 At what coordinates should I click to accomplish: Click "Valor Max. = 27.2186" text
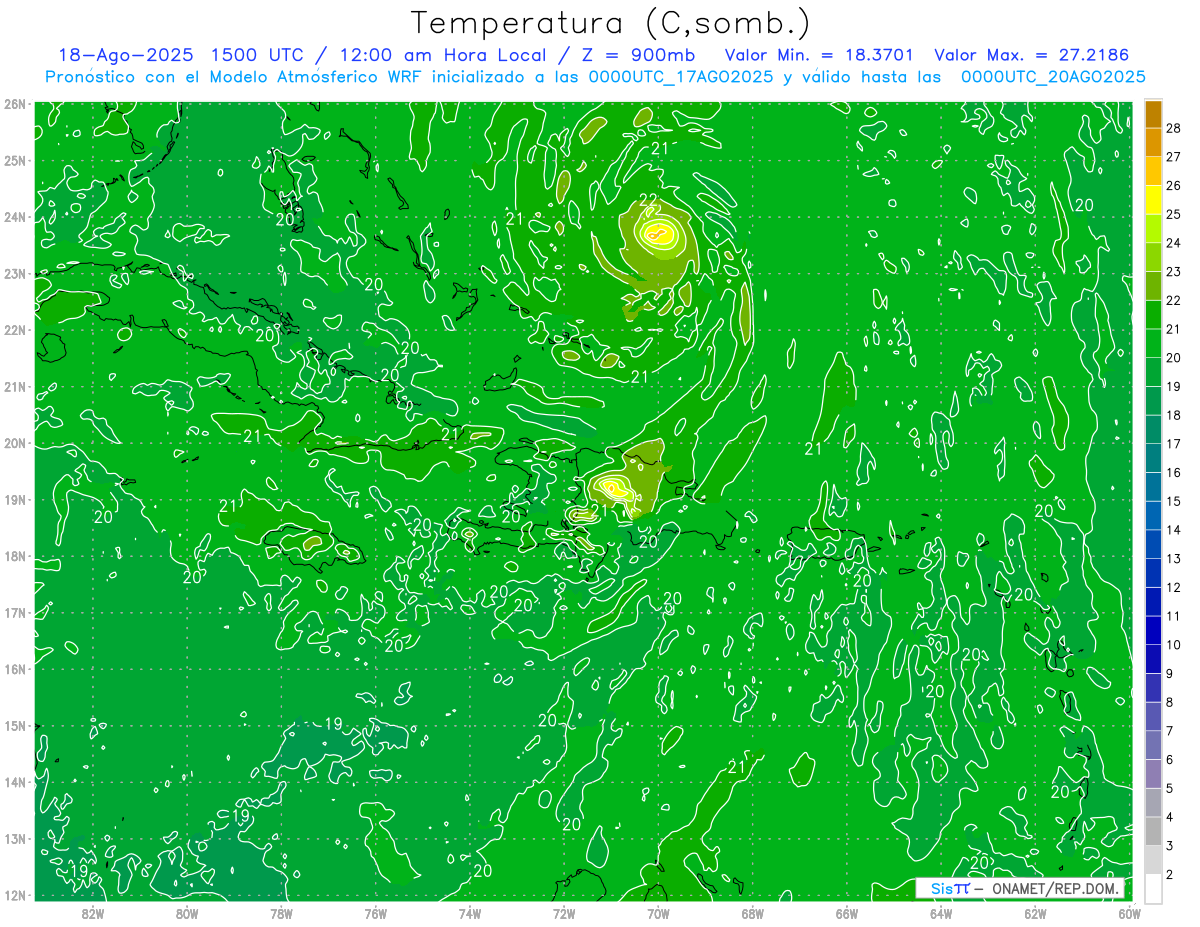[x=1032, y=55]
